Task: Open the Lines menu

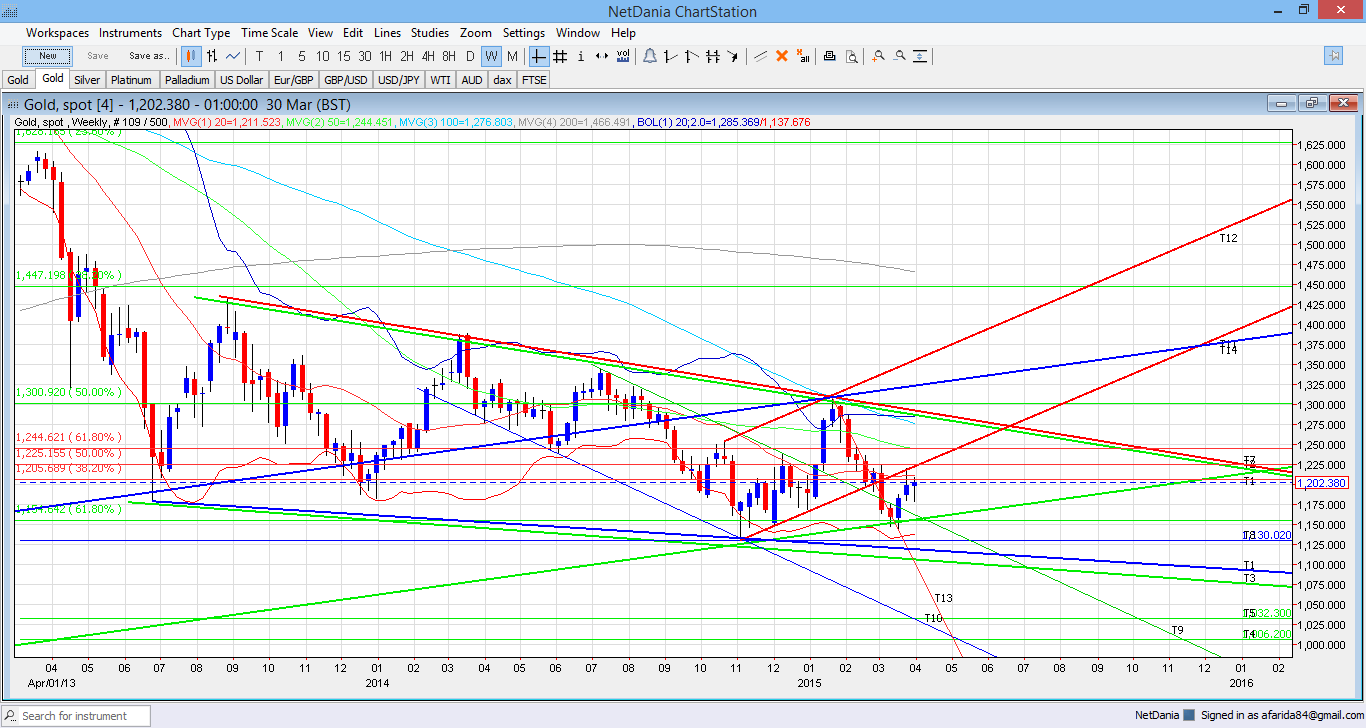Action: [x=389, y=33]
